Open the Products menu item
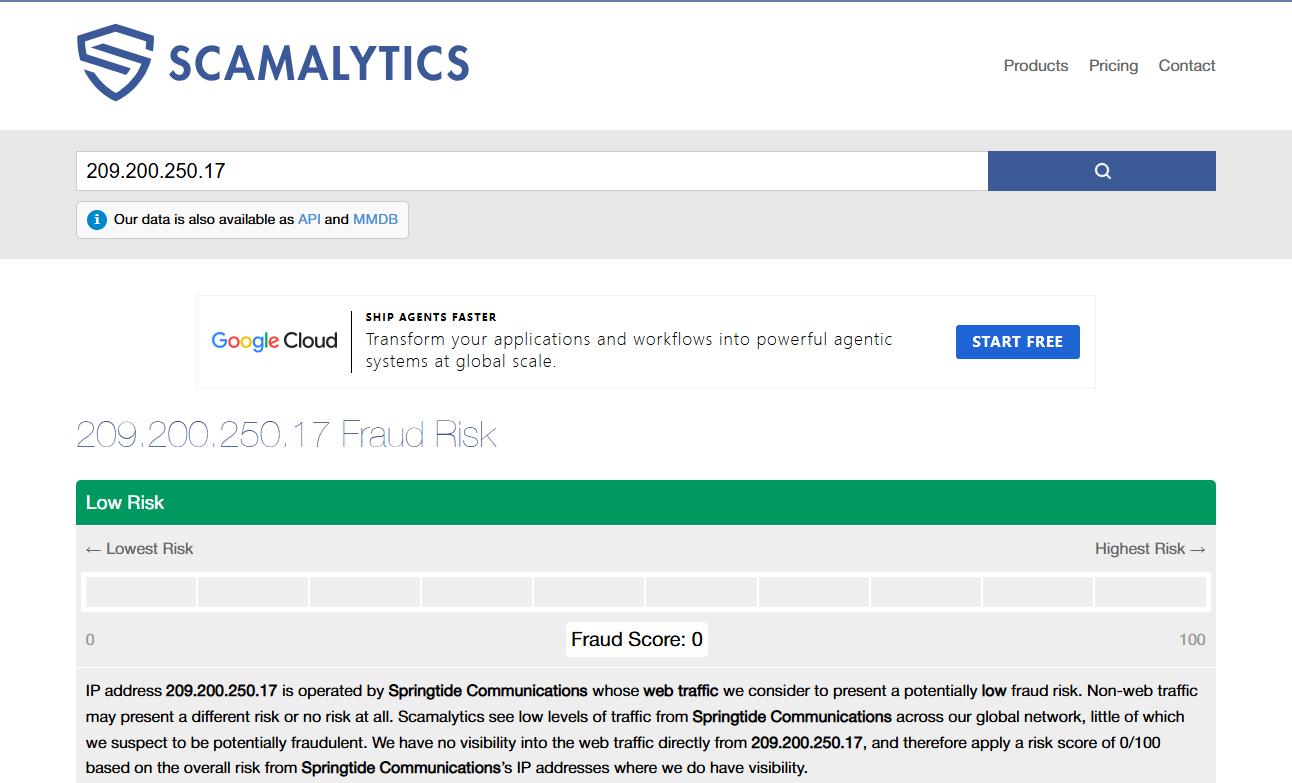 point(1036,66)
